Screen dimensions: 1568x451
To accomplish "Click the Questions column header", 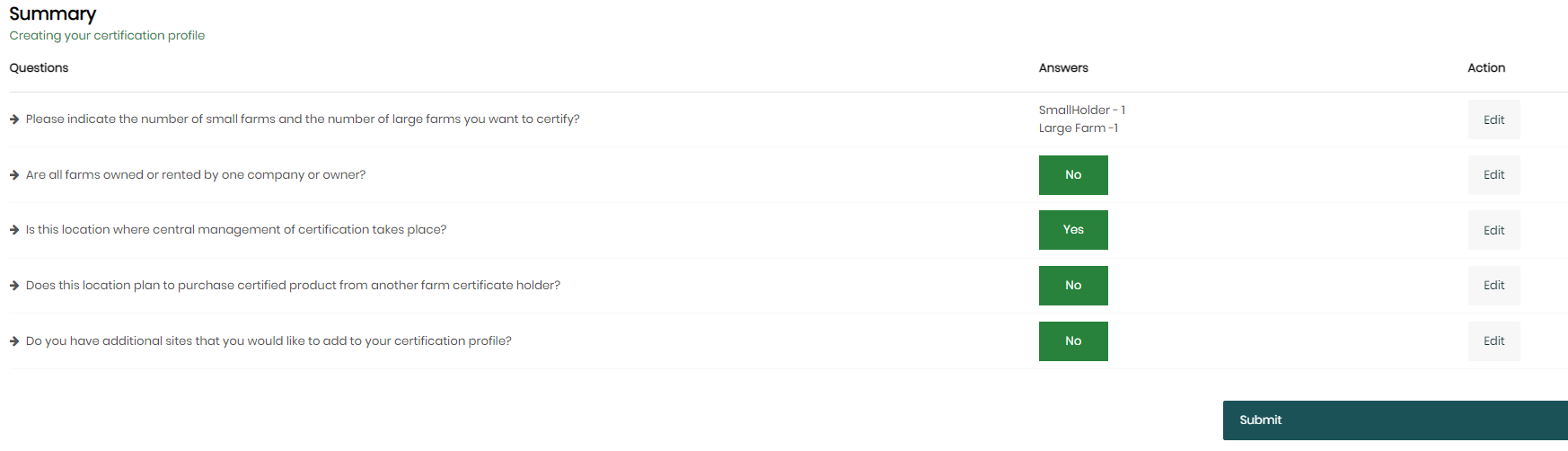I will (x=39, y=67).
